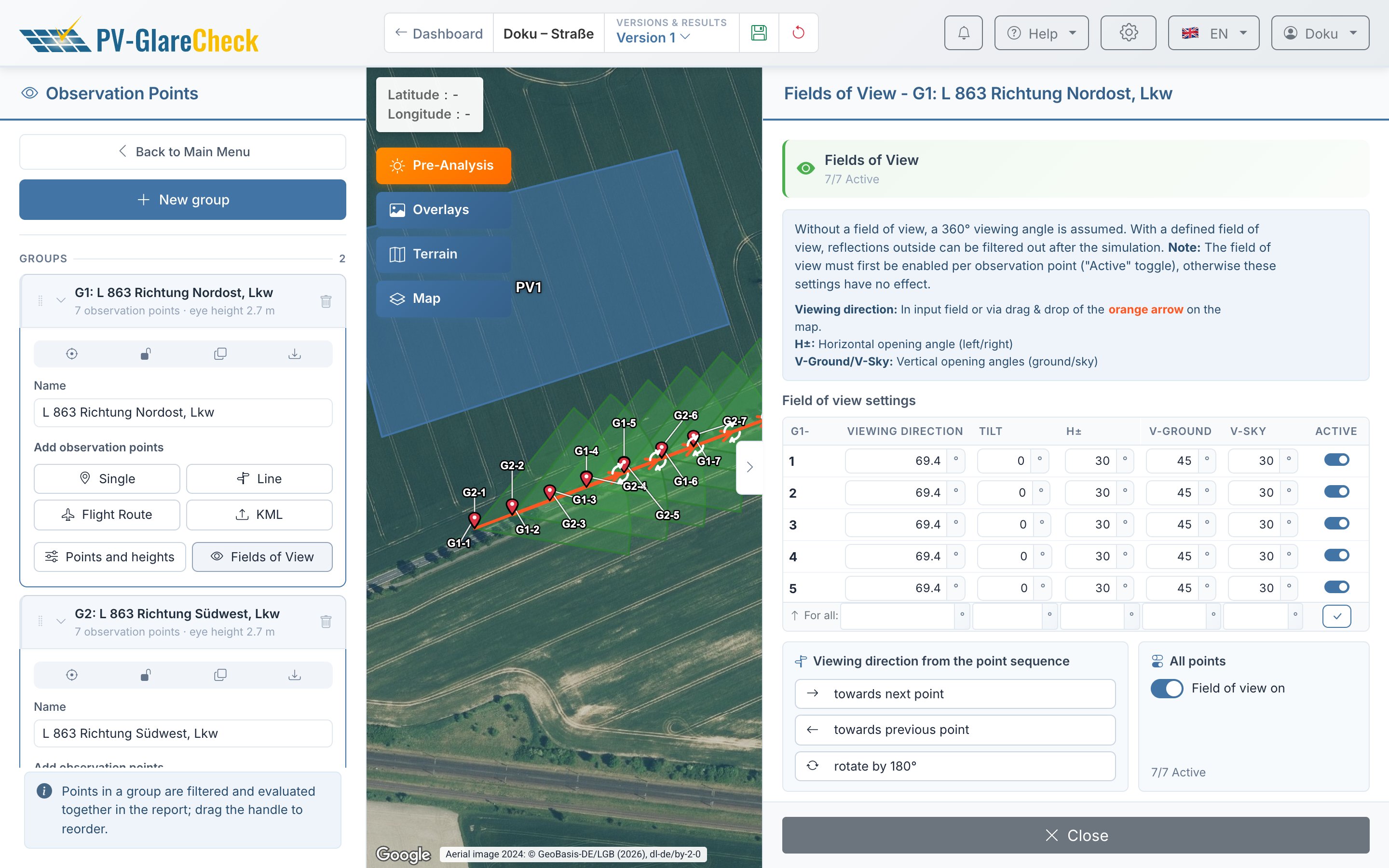Image resolution: width=1389 pixels, height=868 pixels.
Task: Click the green save version icon
Action: coord(759,33)
